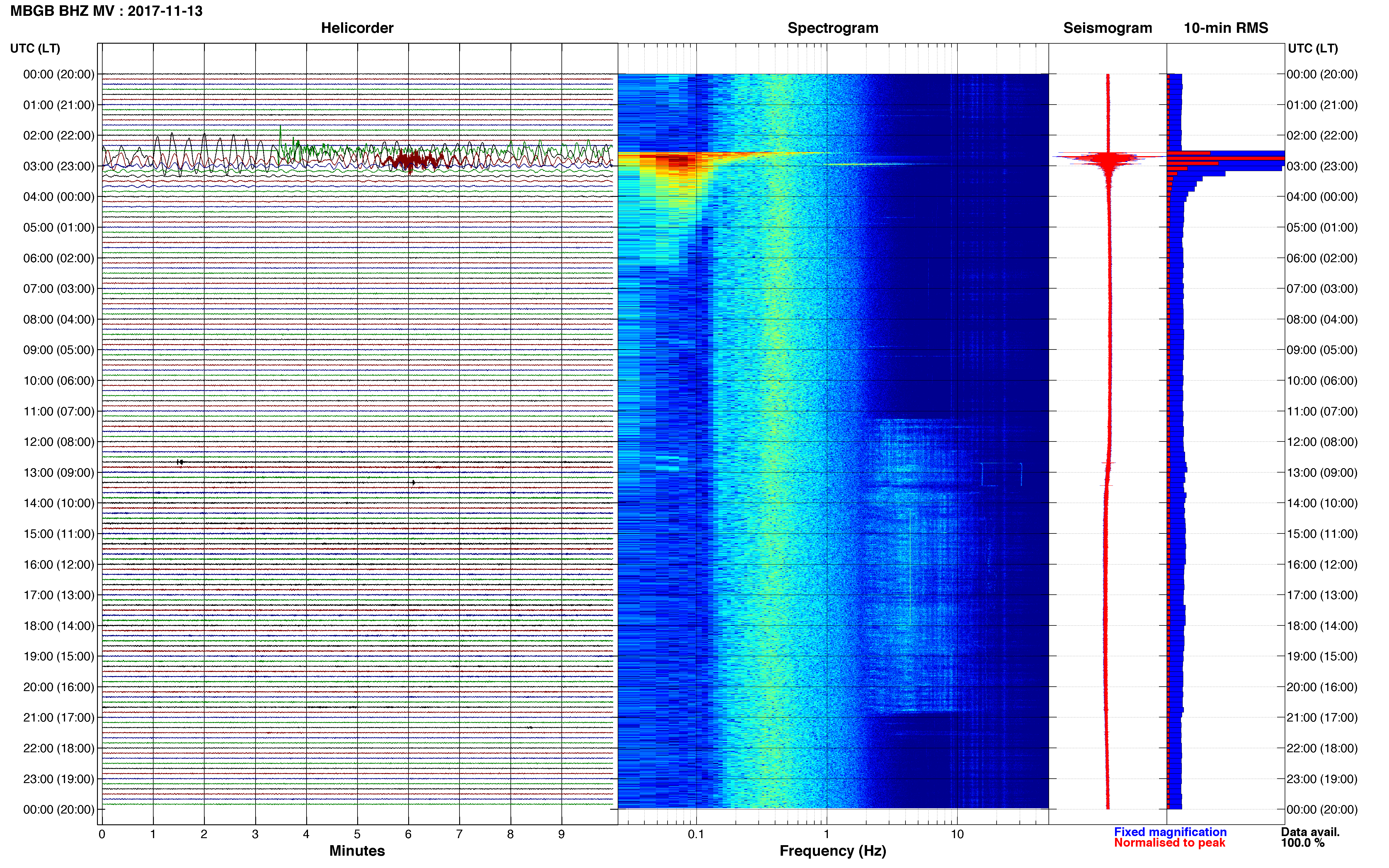Screen dimensions: 1389x868
Task: Click minute tick label 9 under Helicorder
Action: click(561, 834)
